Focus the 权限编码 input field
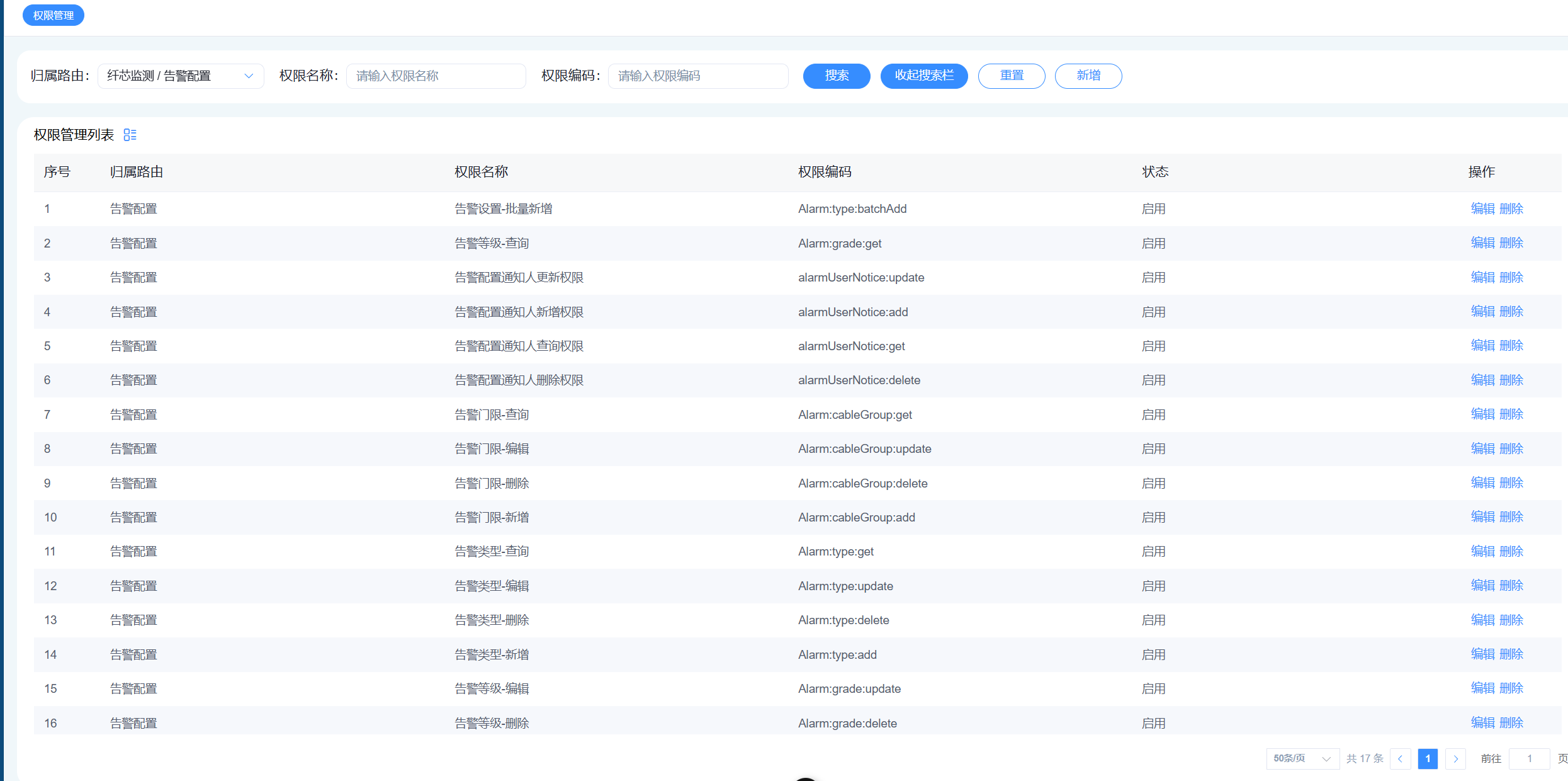1568x781 pixels. point(697,76)
